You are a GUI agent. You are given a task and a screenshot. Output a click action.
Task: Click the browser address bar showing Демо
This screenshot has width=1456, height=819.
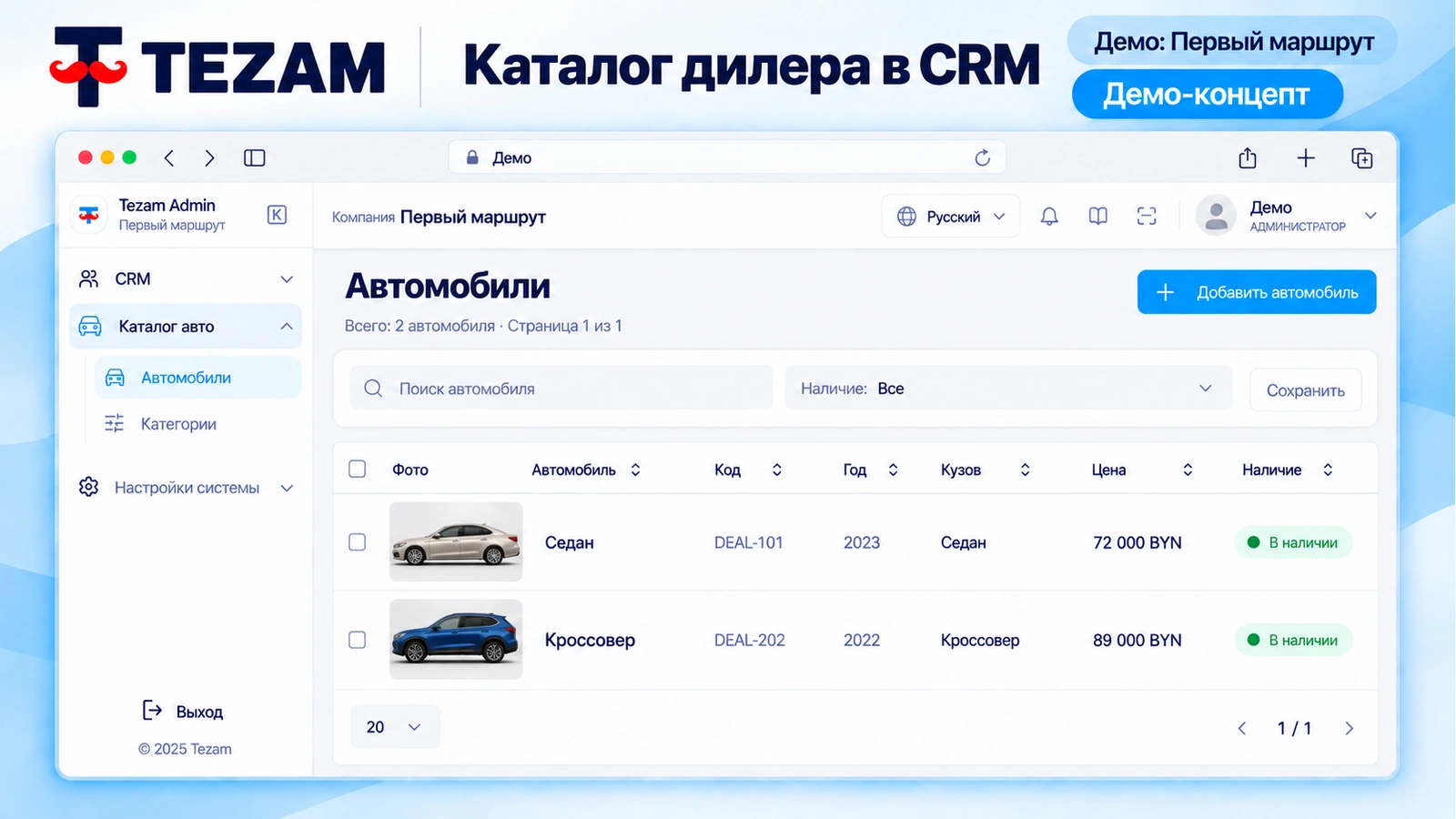[x=726, y=158]
